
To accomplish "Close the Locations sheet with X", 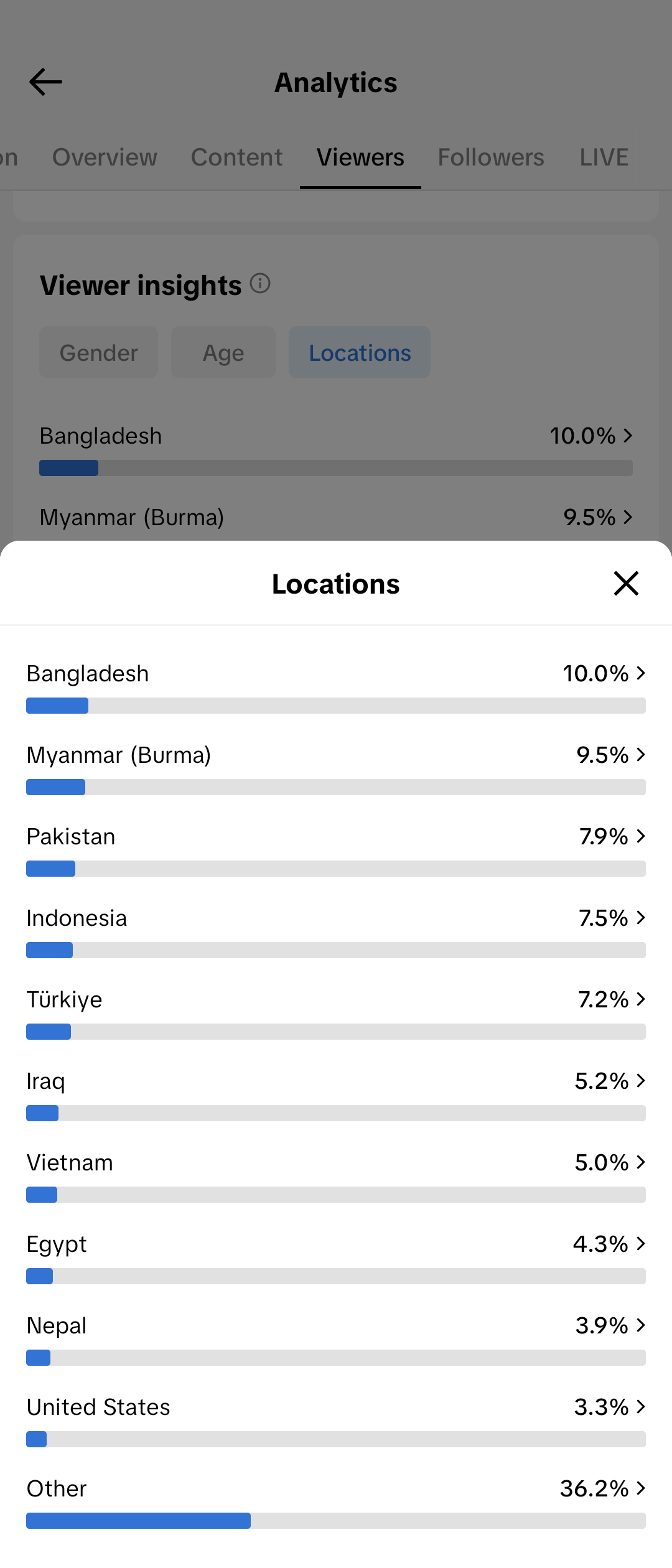I will (x=626, y=584).
